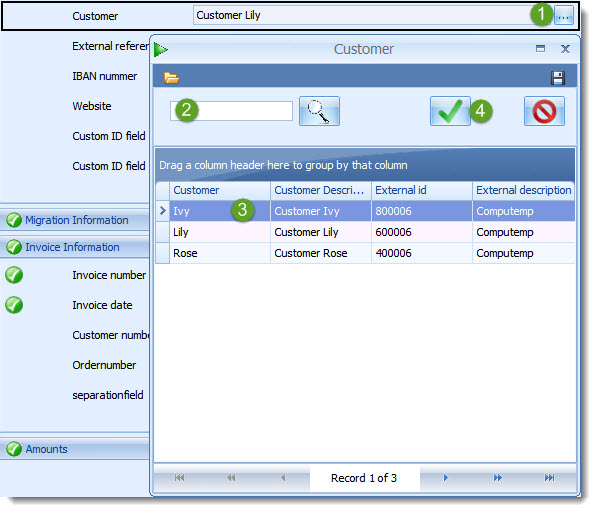Click Computemp in the Ivy row
Image resolution: width=596 pixels, height=512 pixels.
click(523, 211)
